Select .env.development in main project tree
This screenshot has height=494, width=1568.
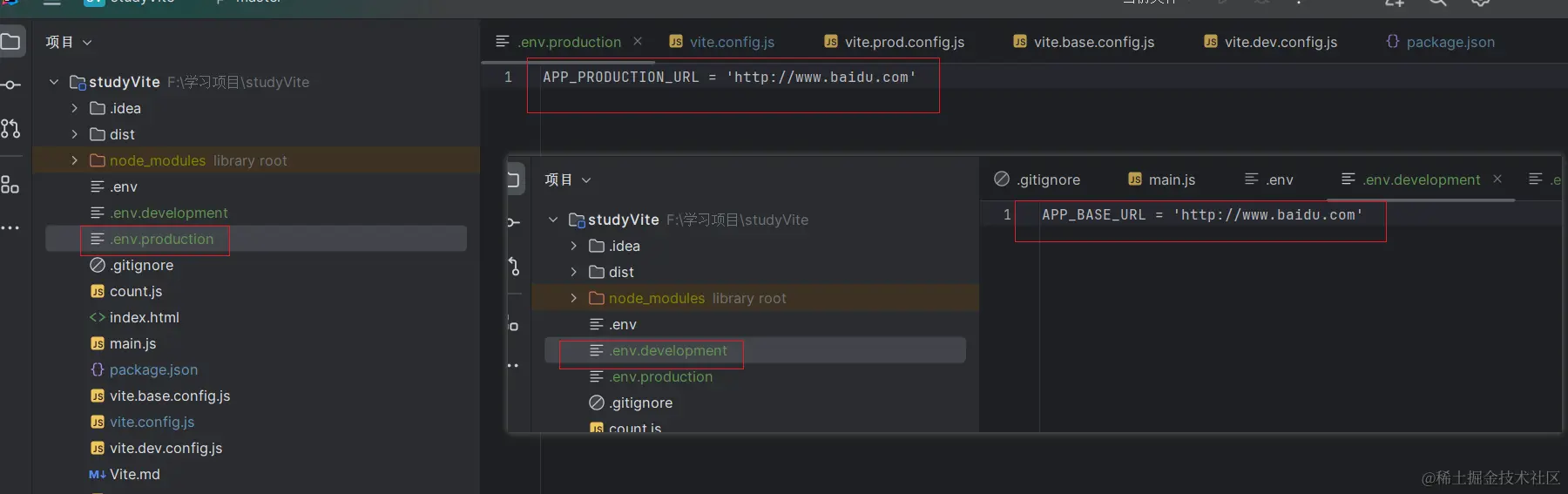159,213
